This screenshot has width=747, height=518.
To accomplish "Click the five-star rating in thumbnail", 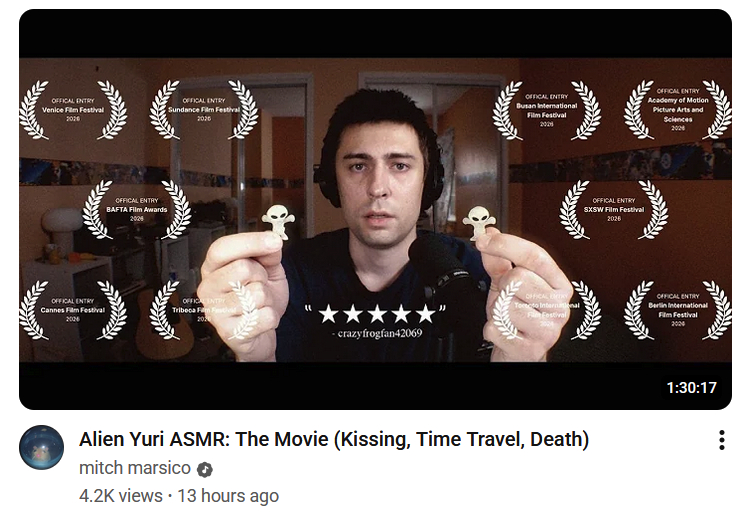I will pos(376,314).
